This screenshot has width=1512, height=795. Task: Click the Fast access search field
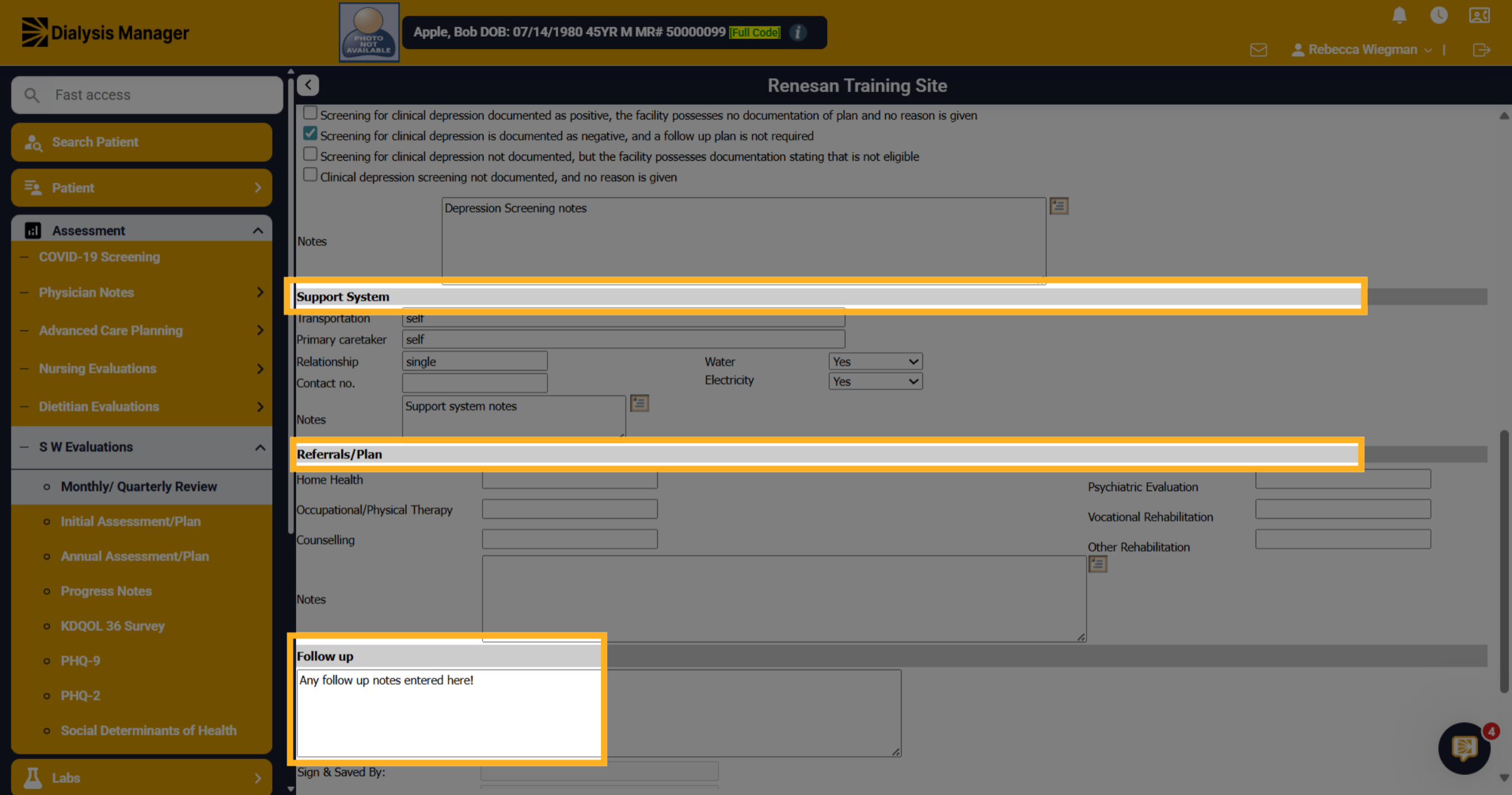click(x=147, y=95)
